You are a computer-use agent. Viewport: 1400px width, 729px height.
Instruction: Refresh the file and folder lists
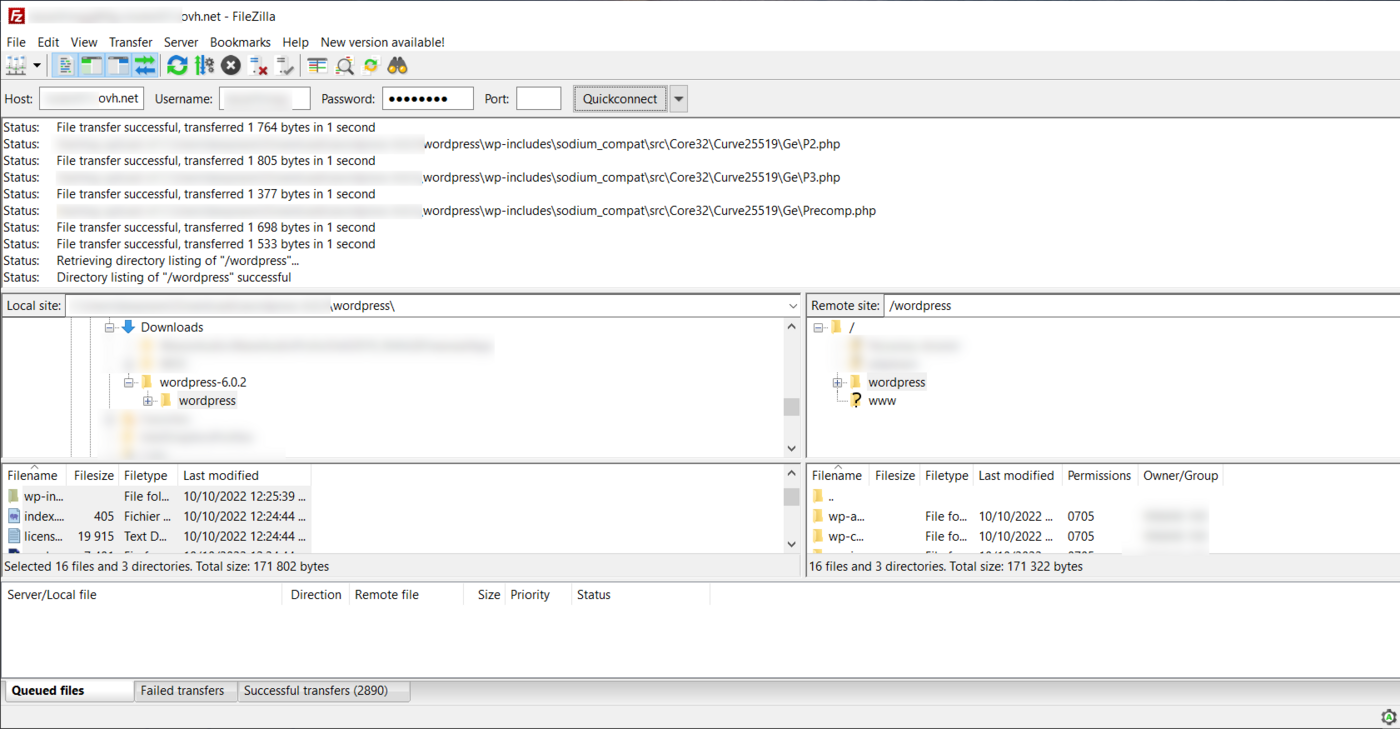[177, 66]
